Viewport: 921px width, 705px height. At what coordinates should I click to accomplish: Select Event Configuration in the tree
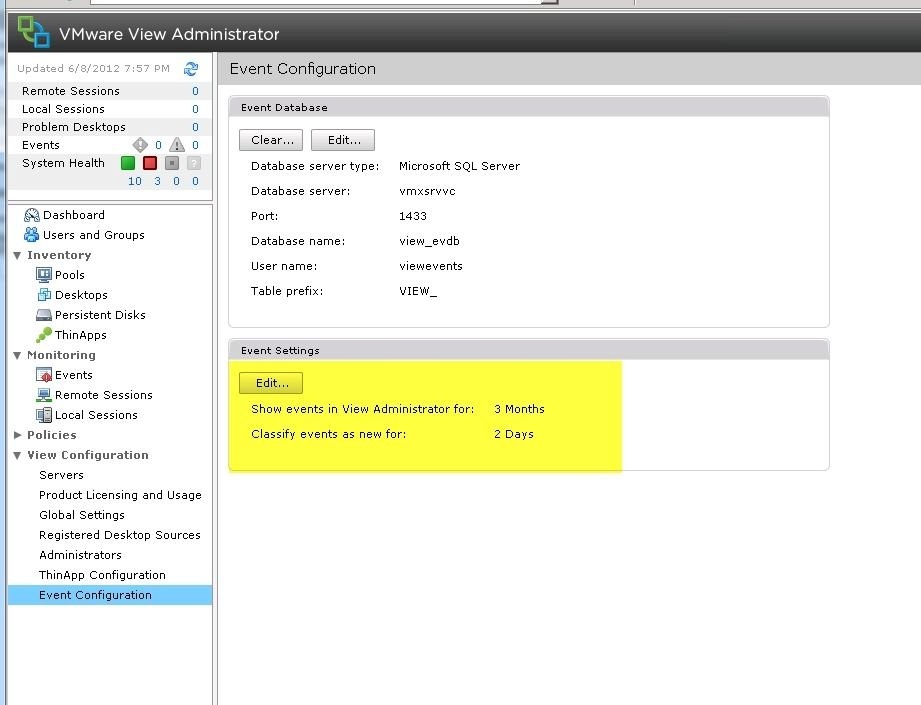110,595
